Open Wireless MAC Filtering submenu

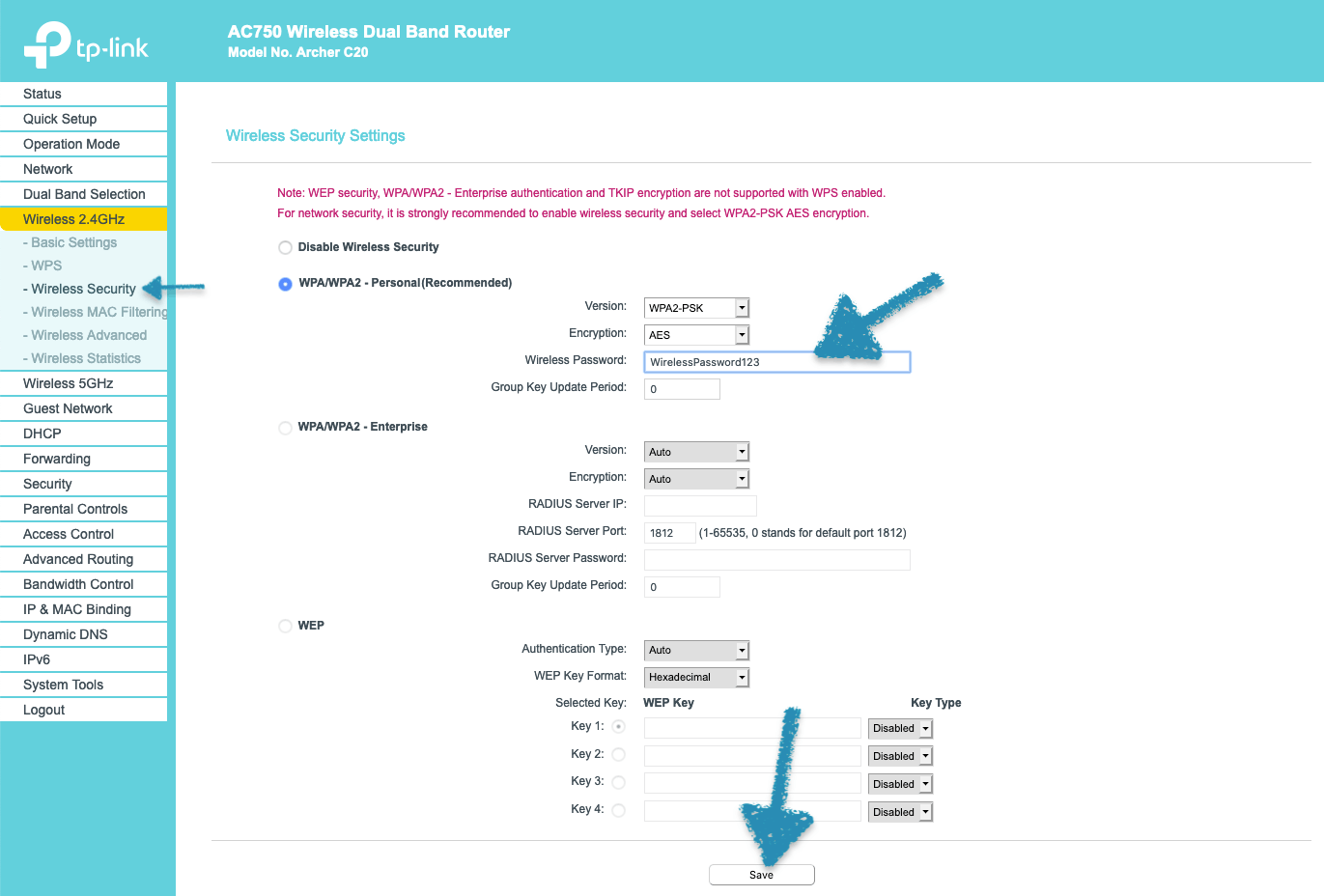click(x=99, y=312)
